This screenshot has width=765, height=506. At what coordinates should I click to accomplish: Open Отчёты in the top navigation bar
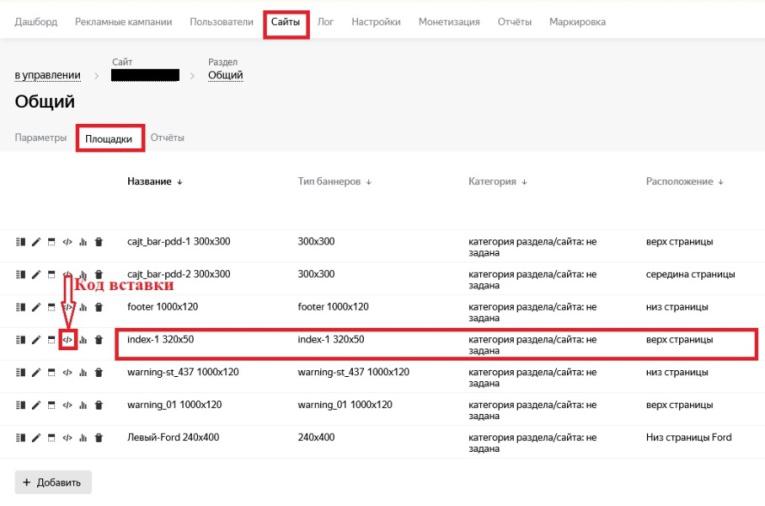[514, 22]
